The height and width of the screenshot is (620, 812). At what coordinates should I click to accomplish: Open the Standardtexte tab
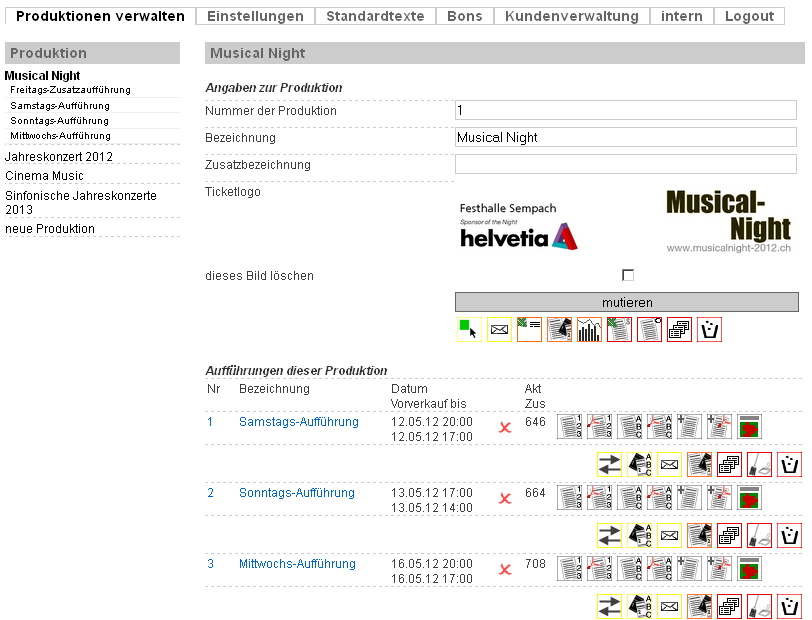pos(375,16)
